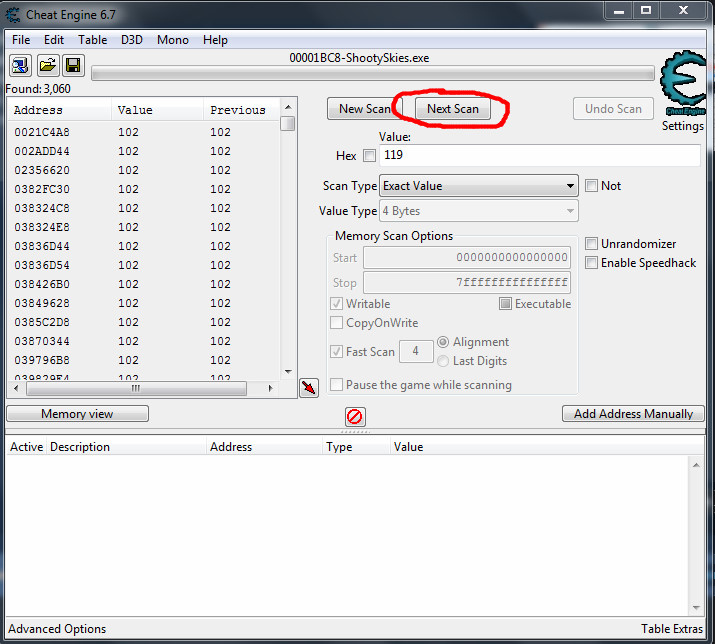Click the Address column header in results

click(x=60, y=110)
